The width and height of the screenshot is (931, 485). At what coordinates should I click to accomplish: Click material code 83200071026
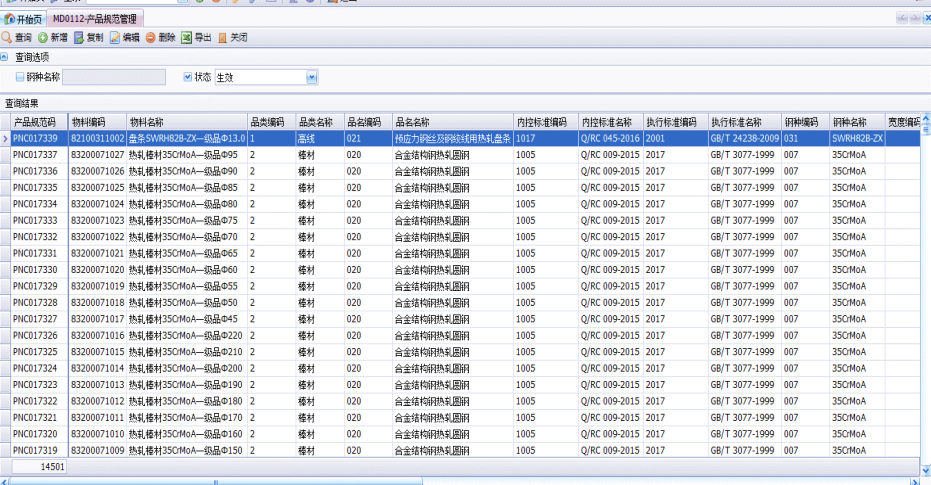click(97, 171)
